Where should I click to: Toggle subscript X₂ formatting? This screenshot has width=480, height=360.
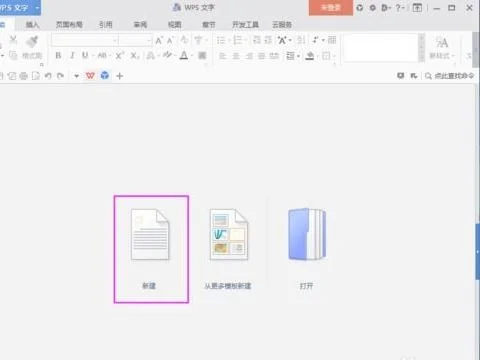pos(134,55)
